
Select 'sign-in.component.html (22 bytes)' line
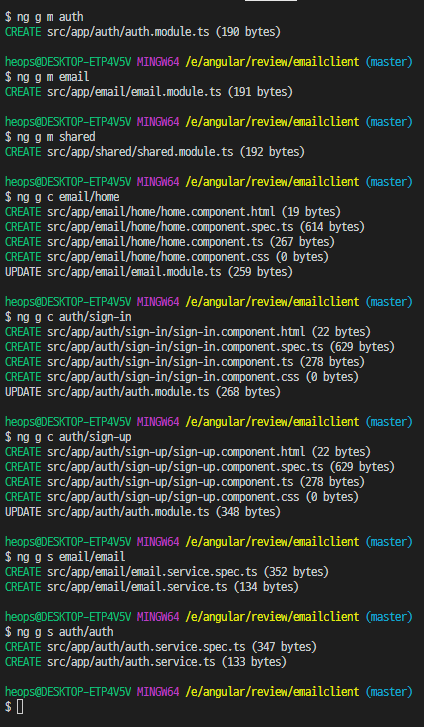pyautogui.click(x=188, y=332)
